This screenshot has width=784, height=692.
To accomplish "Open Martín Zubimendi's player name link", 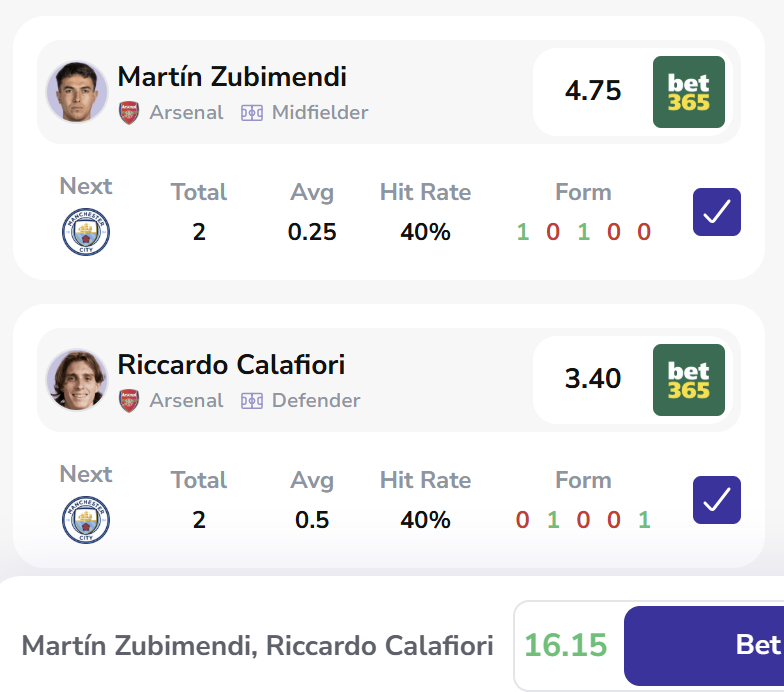I will [232, 76].
